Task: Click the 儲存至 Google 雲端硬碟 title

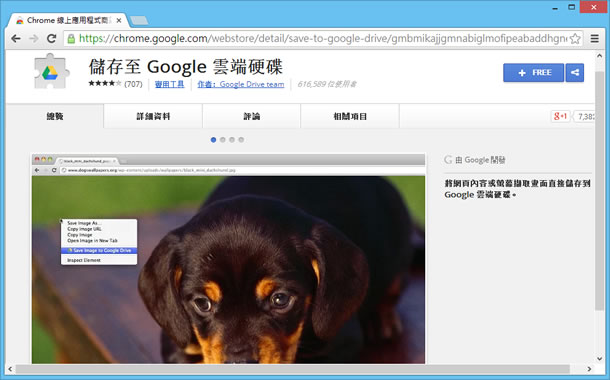Action: 186,67
